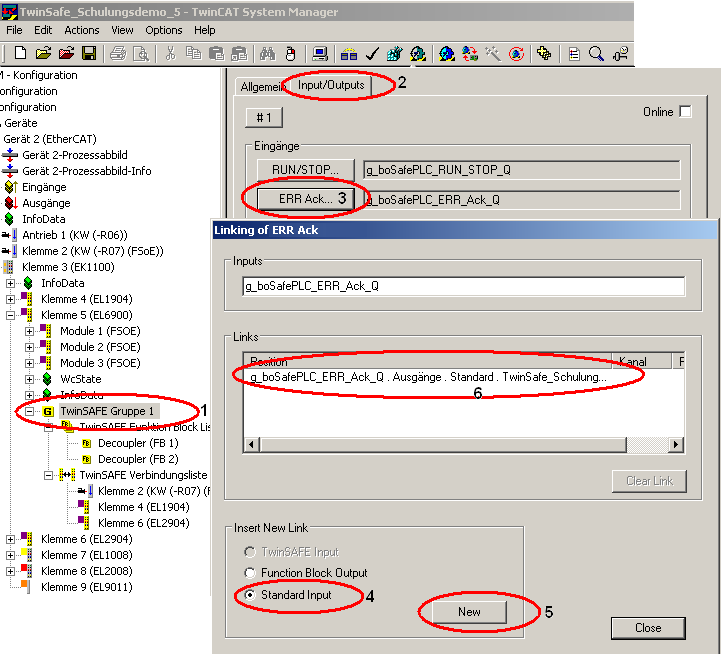Viewport: 723px width, 654px height.
Task: Expand the Klemme 4 (EL1904) node
Action: click(x=10, y=299)
